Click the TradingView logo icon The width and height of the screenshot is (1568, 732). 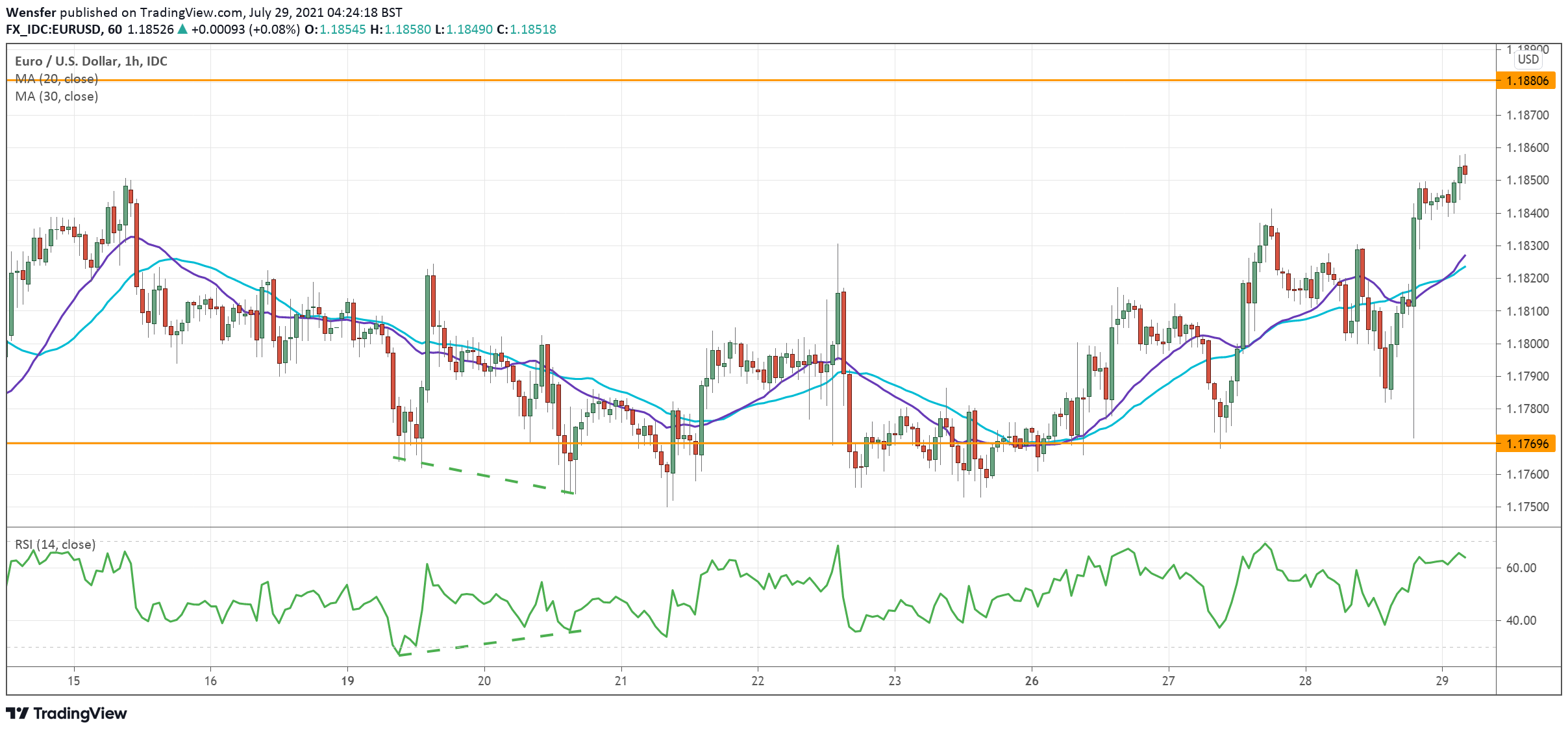18,713
